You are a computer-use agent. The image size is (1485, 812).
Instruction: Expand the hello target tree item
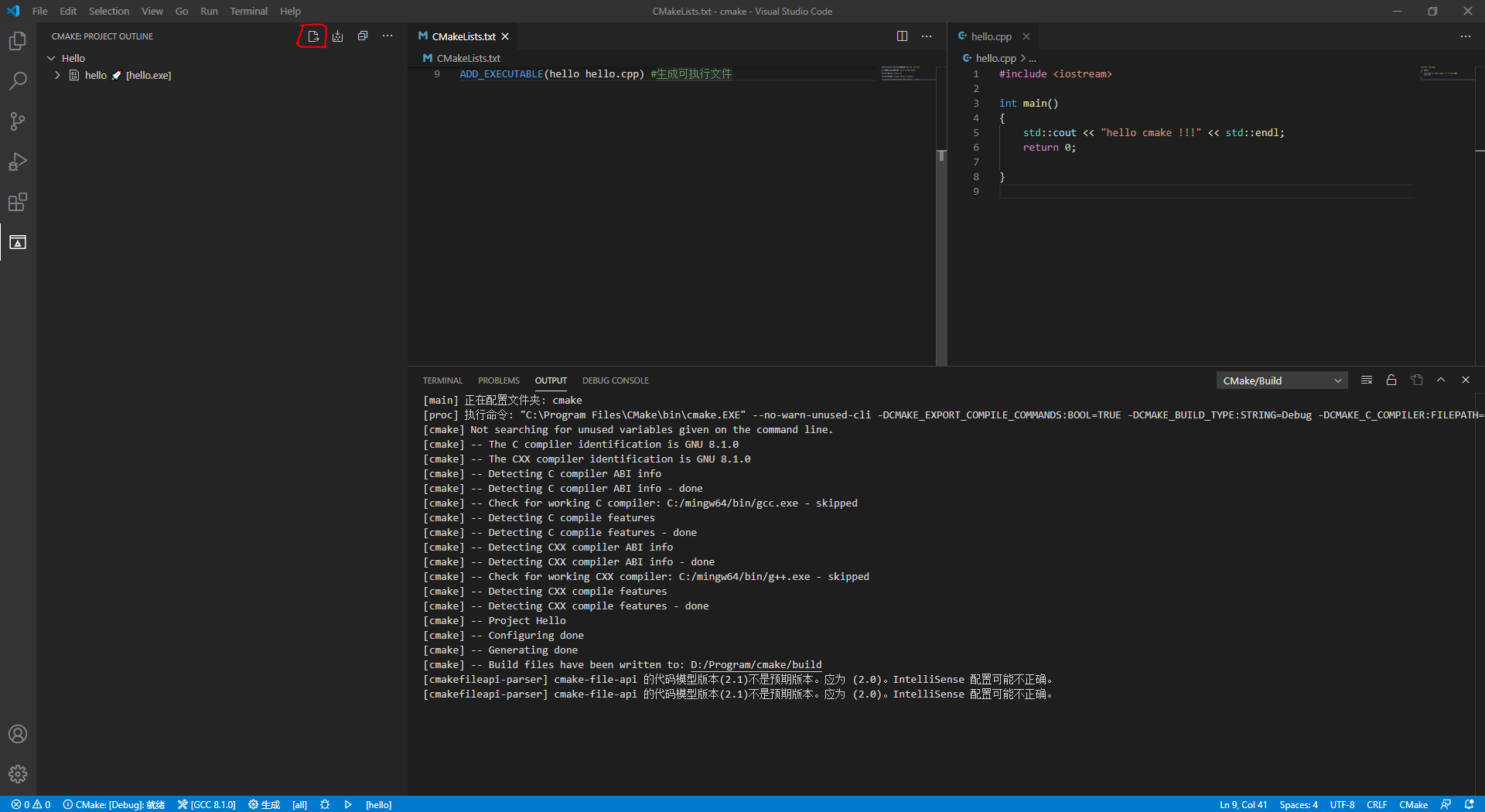coord(56,75)
